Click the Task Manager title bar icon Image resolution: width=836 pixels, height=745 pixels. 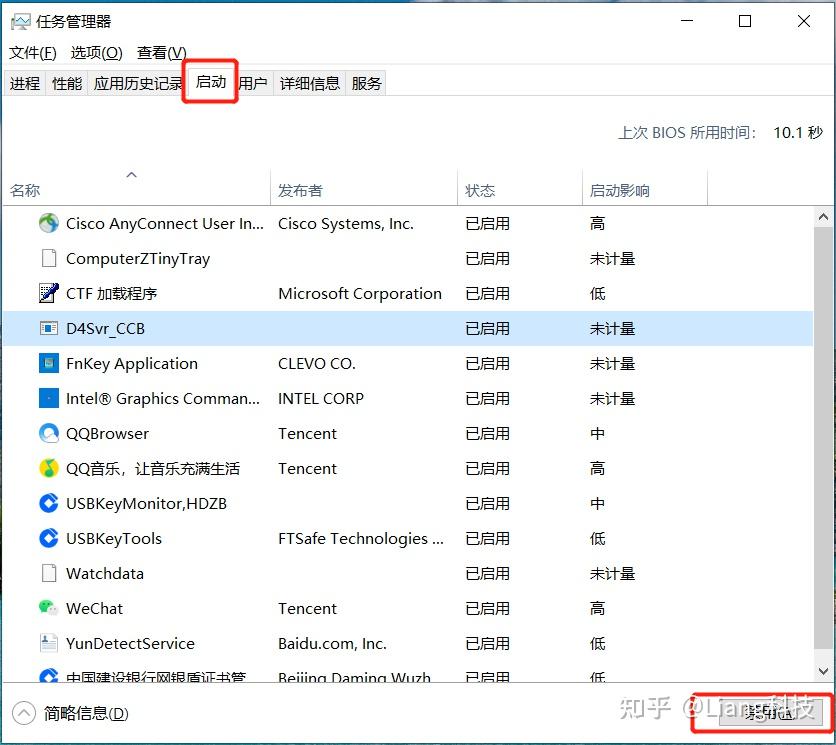point(20,21)
